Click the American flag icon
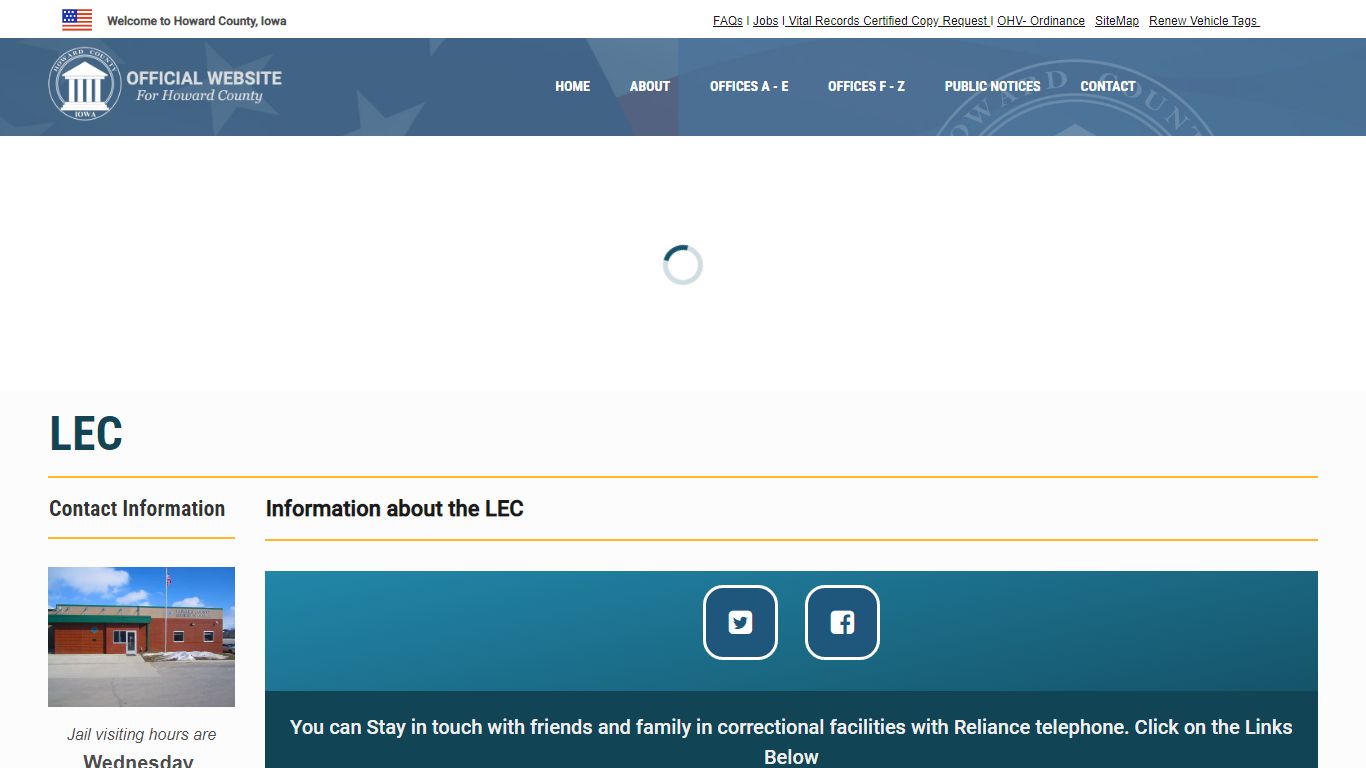 tap(77, 20)
